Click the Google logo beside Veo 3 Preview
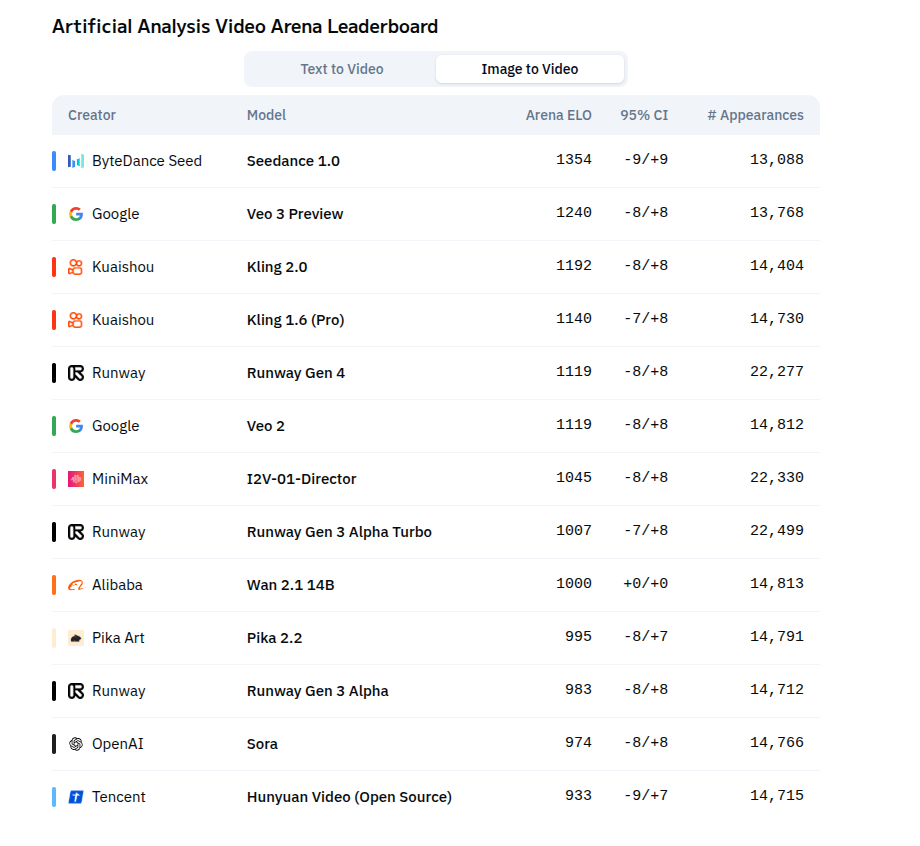Viewport: 920px width, 846px height. coord(76,214)
